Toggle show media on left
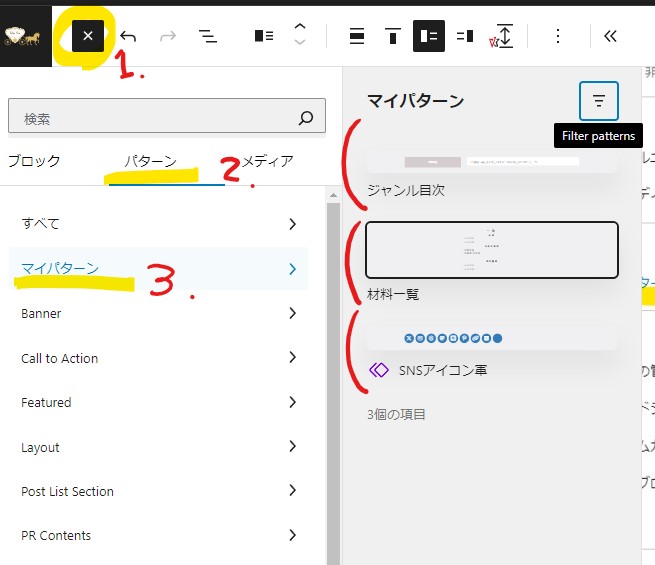The height and width of the screenshot is (565, 655). (429, 36)
